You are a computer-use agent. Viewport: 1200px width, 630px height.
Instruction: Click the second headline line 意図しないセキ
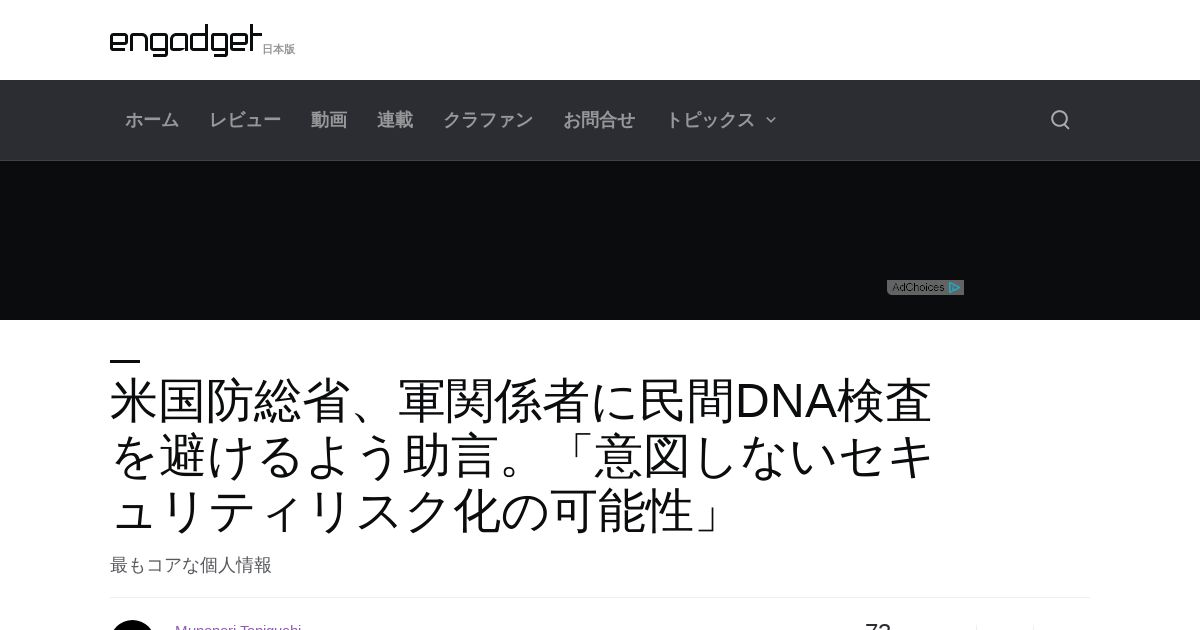coord(763,456)
